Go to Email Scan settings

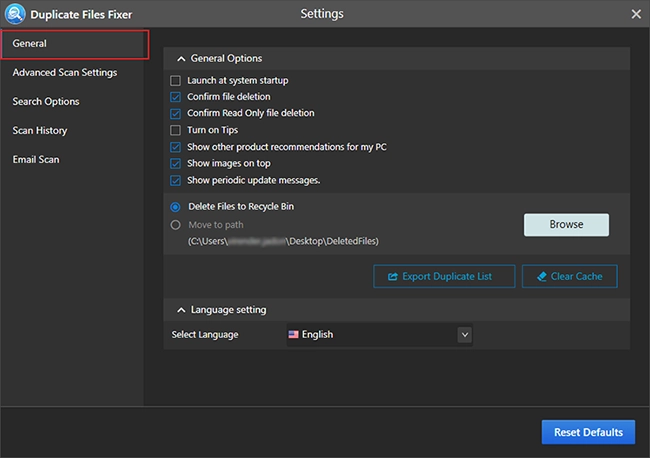[36, 160]
